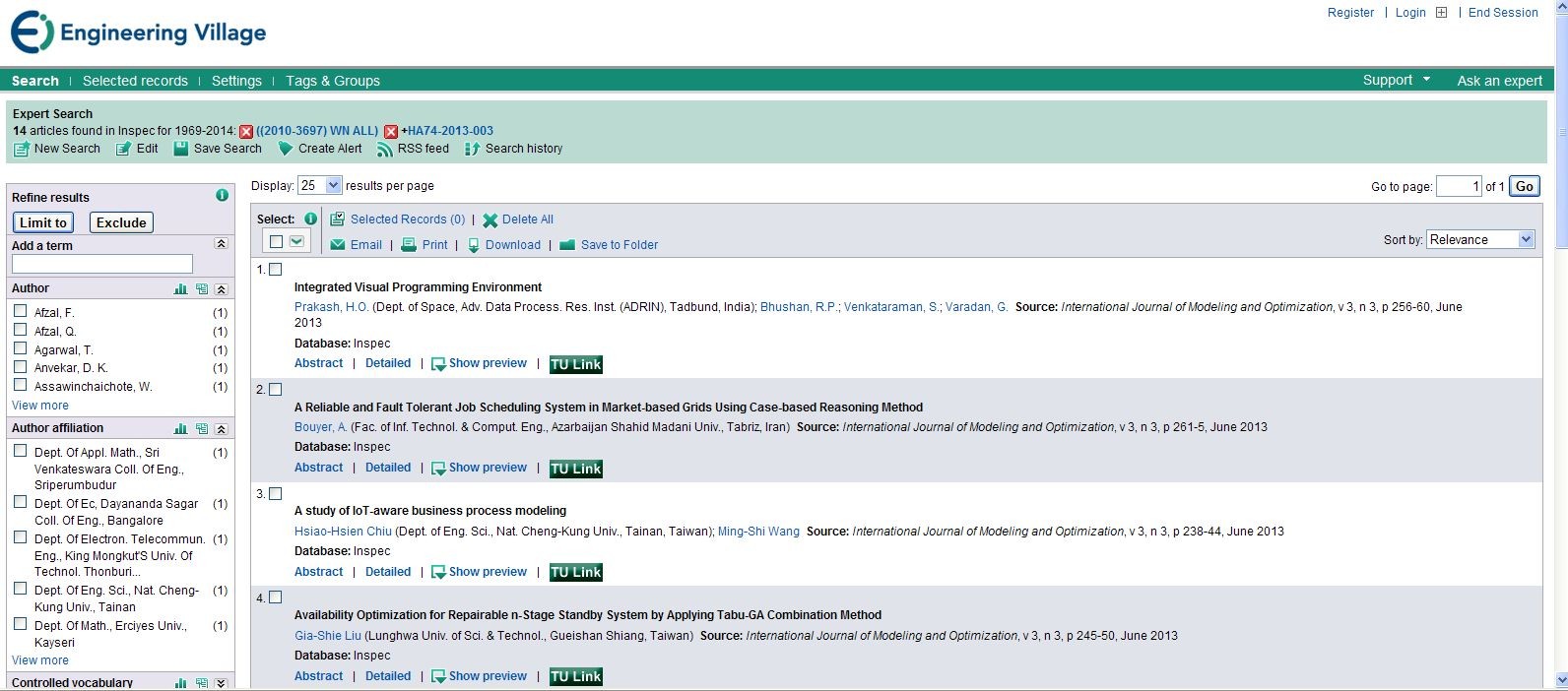Click the Go page button

pyautogui.click(x=1525, y=186)
